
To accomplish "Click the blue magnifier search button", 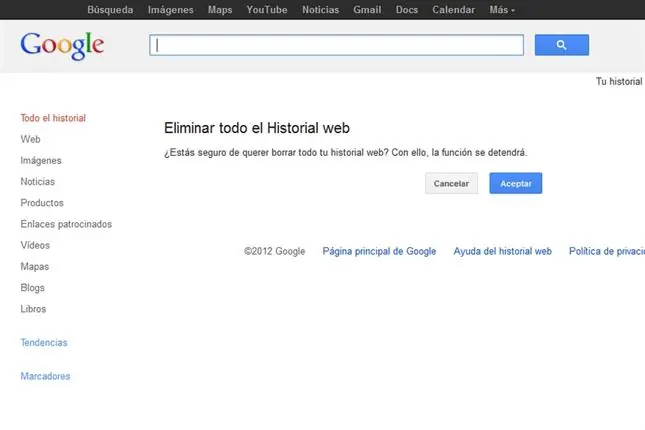I will point(561,45).
